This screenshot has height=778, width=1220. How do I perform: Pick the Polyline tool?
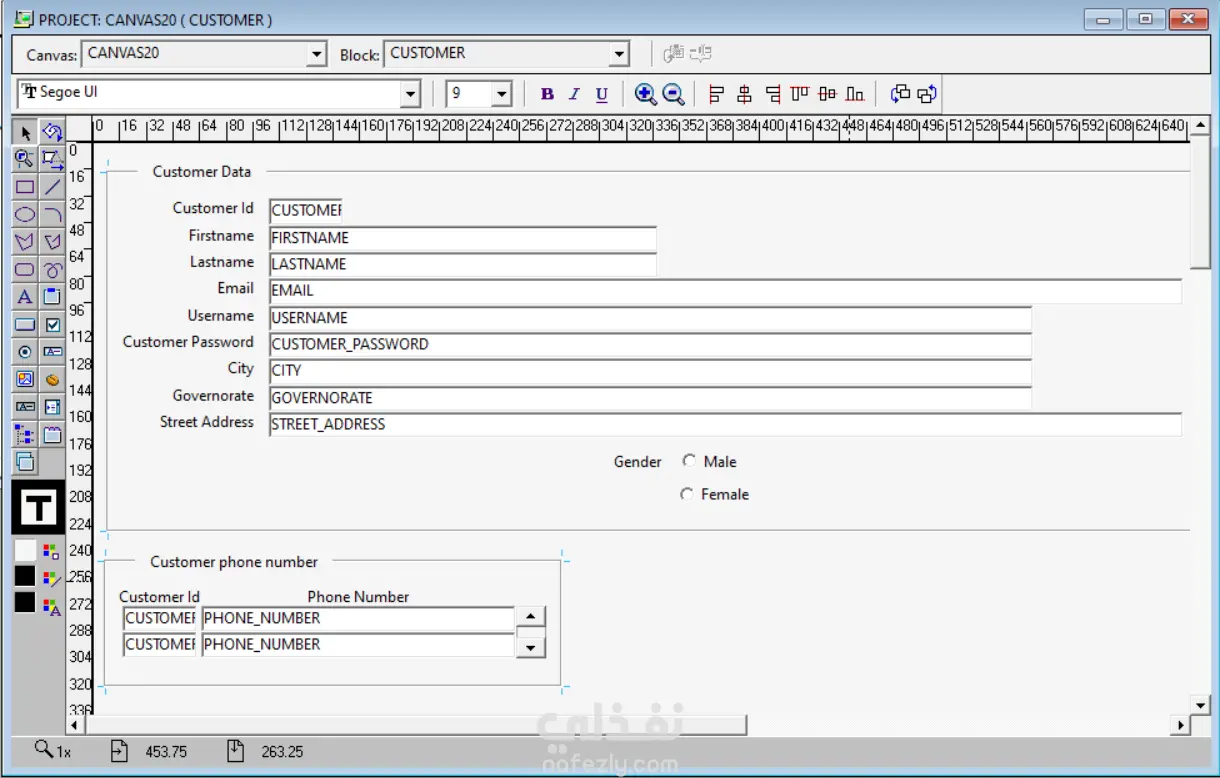coord(53,241)
